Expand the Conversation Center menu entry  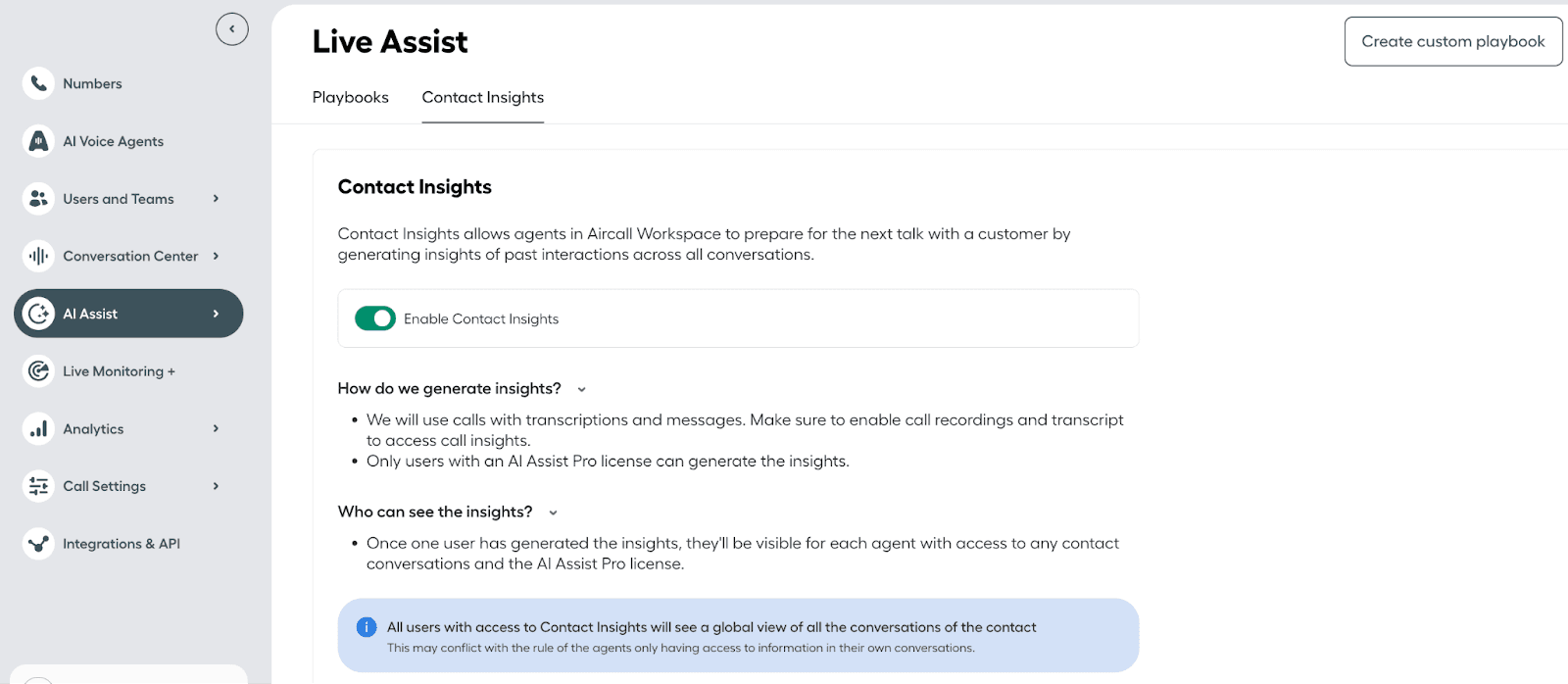[216, 256]
